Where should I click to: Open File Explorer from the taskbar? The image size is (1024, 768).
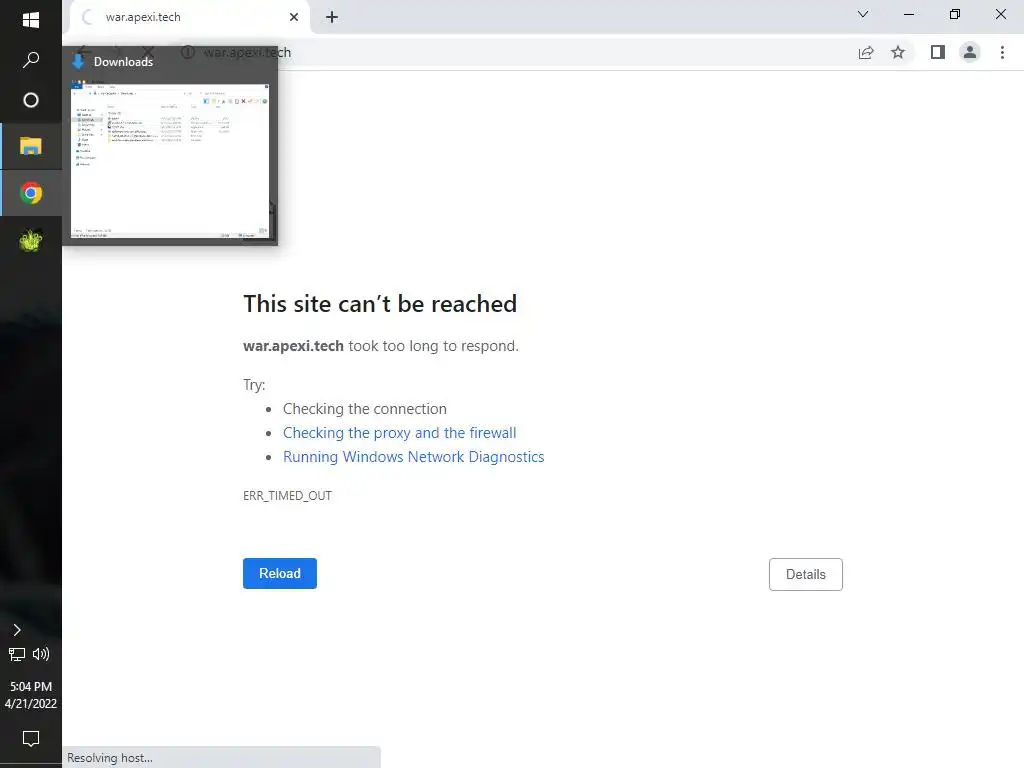(x=31, y=146)
